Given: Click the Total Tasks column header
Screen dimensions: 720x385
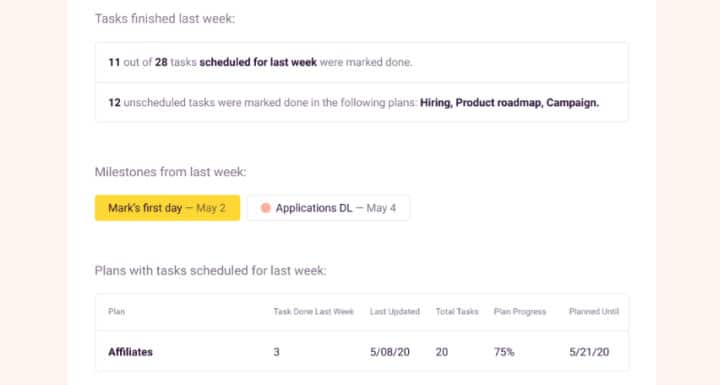Looking at the screenshot, I should (x=457, y=311).
